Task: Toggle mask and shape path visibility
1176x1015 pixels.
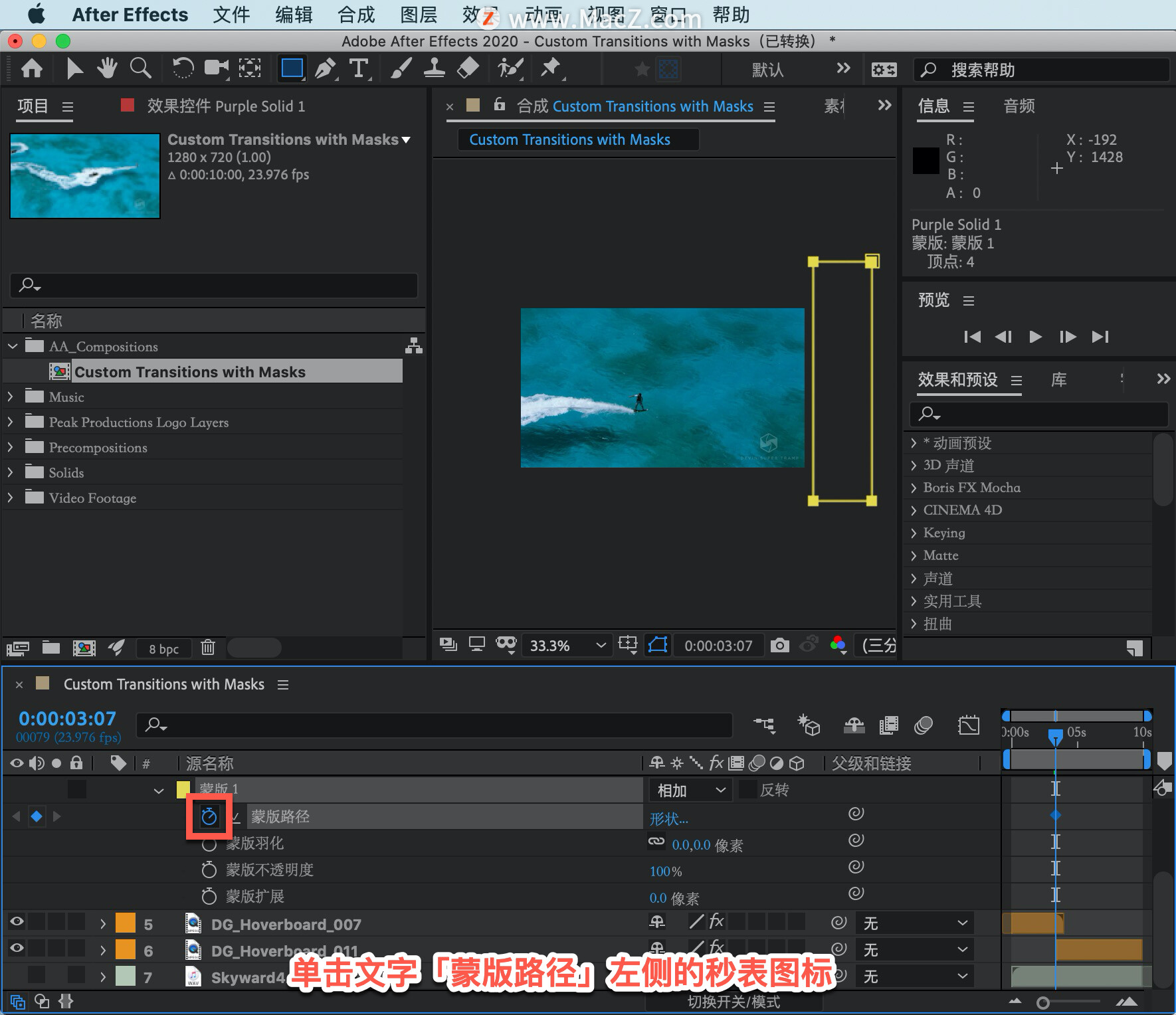Action: pos(658,645)
